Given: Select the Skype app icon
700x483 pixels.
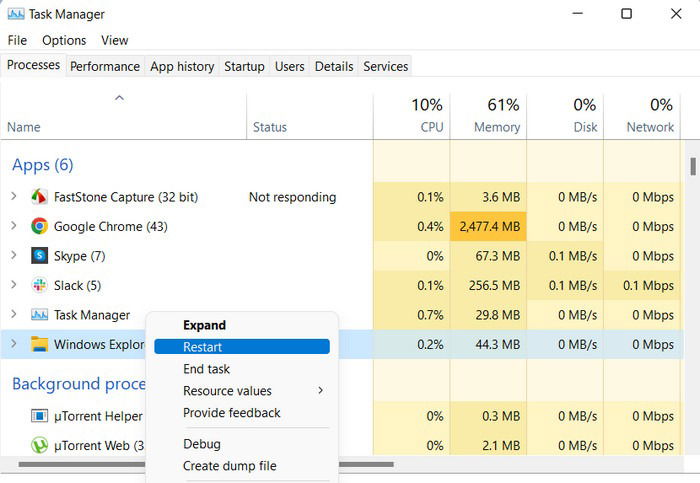Looking at the screenshot, I should click(39, 256).
